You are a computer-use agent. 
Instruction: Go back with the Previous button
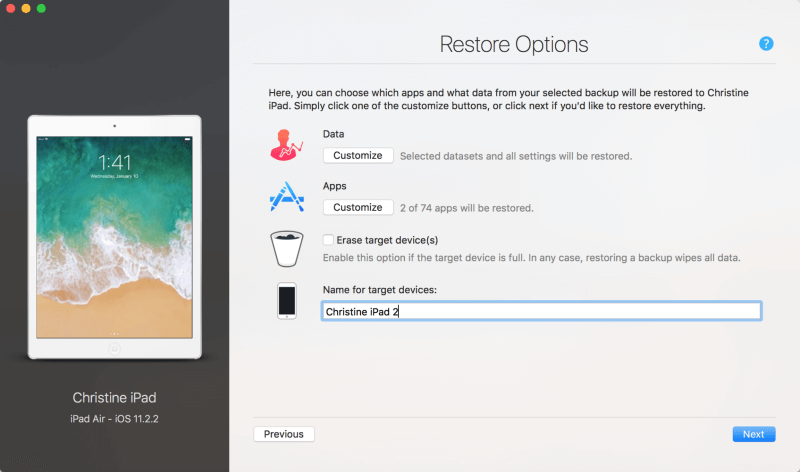[x=284, y=434]
